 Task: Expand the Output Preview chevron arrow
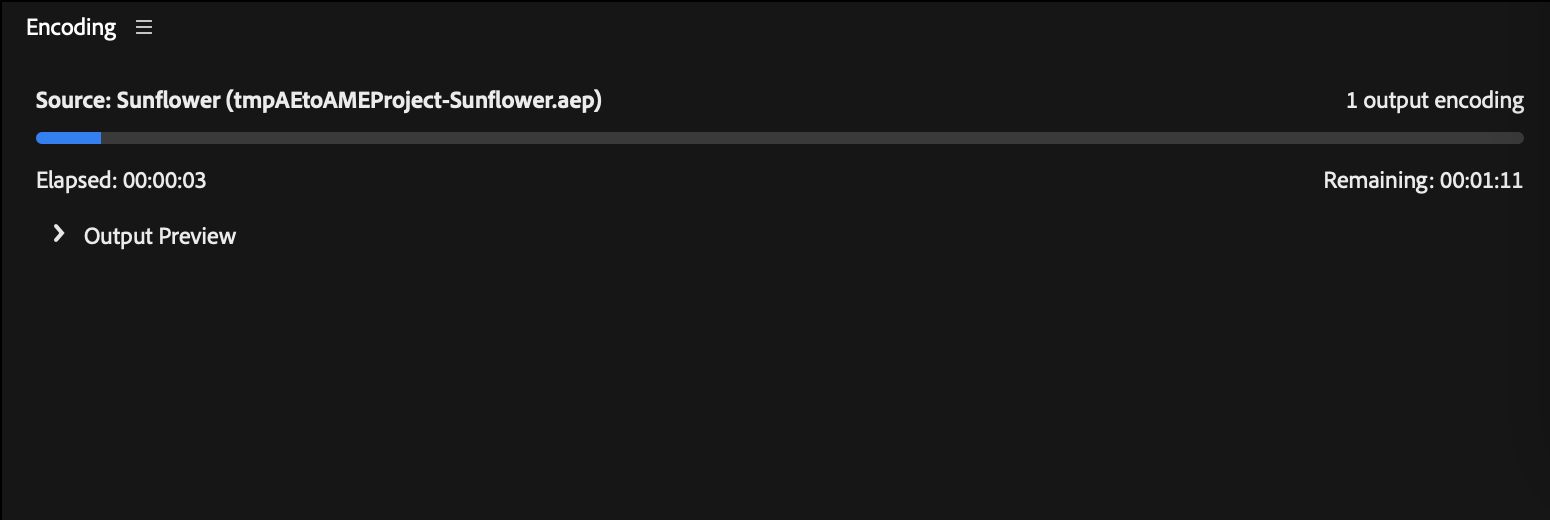[x=59, y=234]
